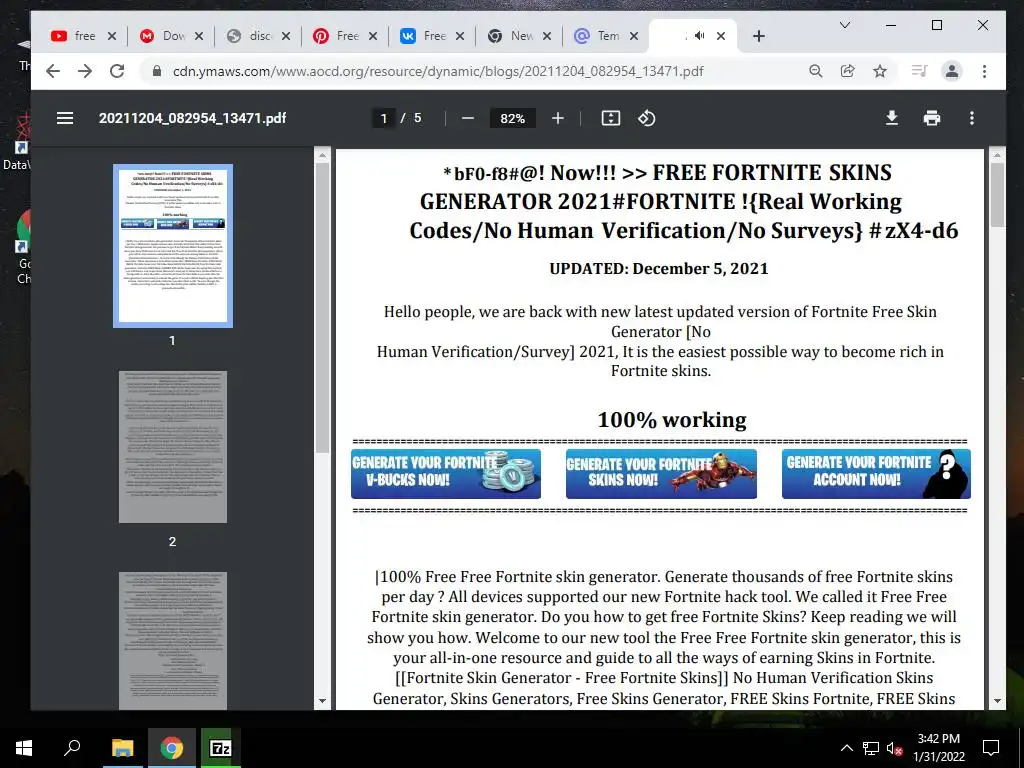The height and width of the screenshot is (768, 1024).
Task: Download the PDF file
Action: (x=891, y=118)
